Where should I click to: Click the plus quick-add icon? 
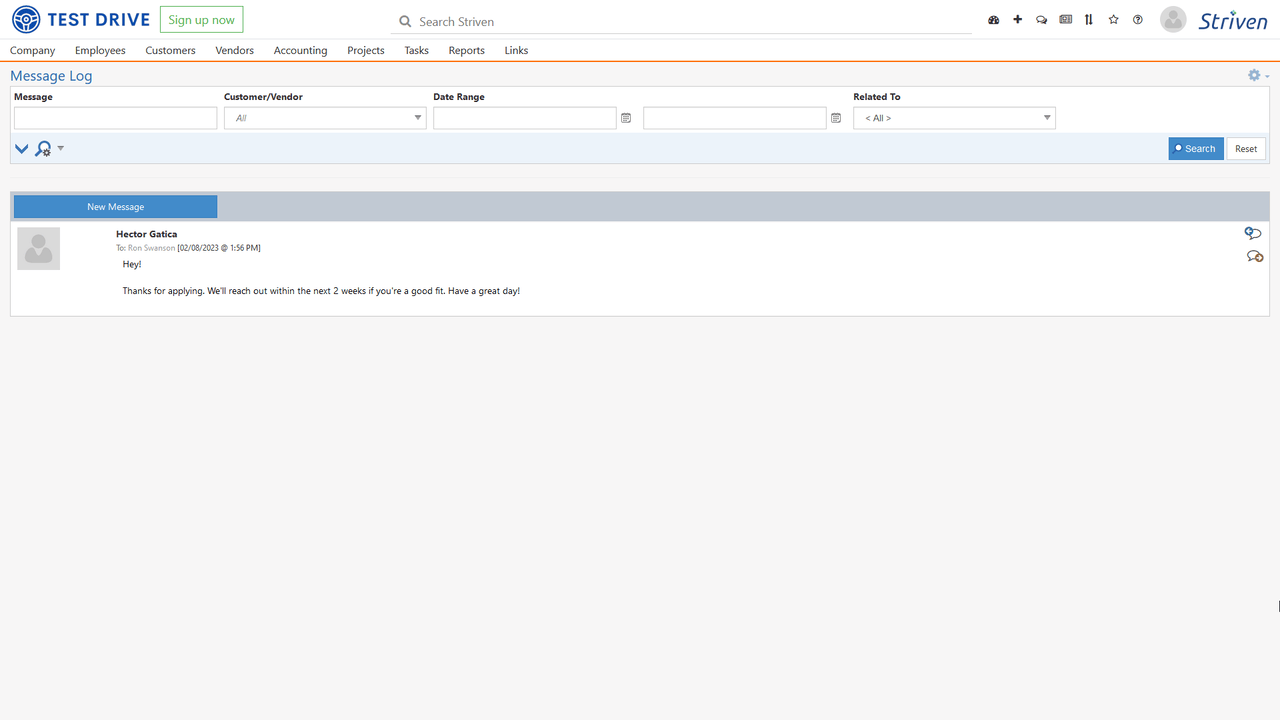tap(1017, 20)
